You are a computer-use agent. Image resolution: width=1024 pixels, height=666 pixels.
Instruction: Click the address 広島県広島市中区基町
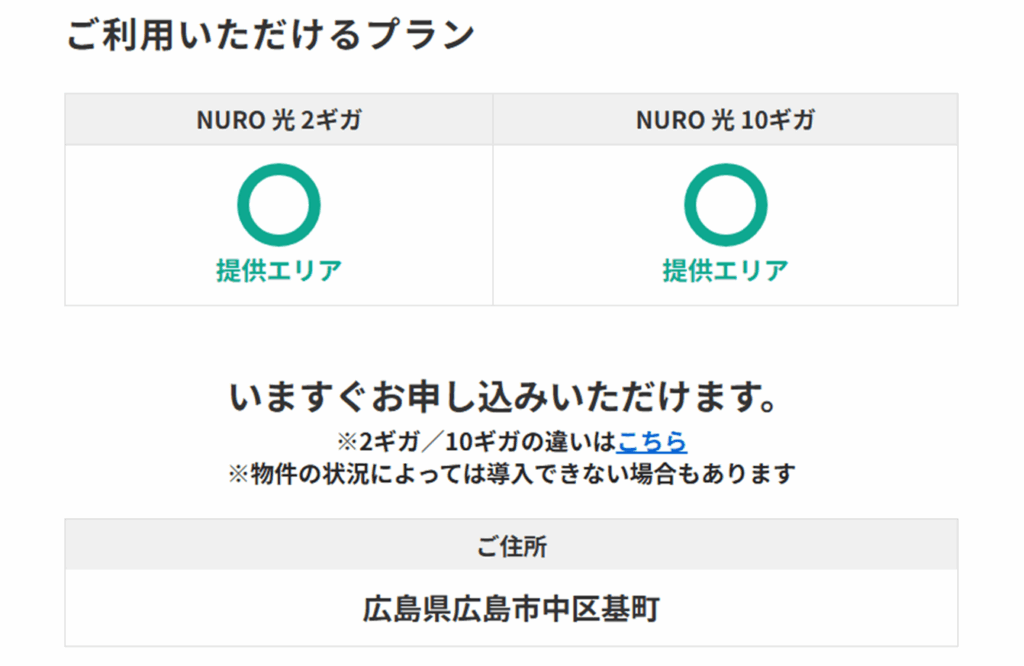tap(511, 608)
